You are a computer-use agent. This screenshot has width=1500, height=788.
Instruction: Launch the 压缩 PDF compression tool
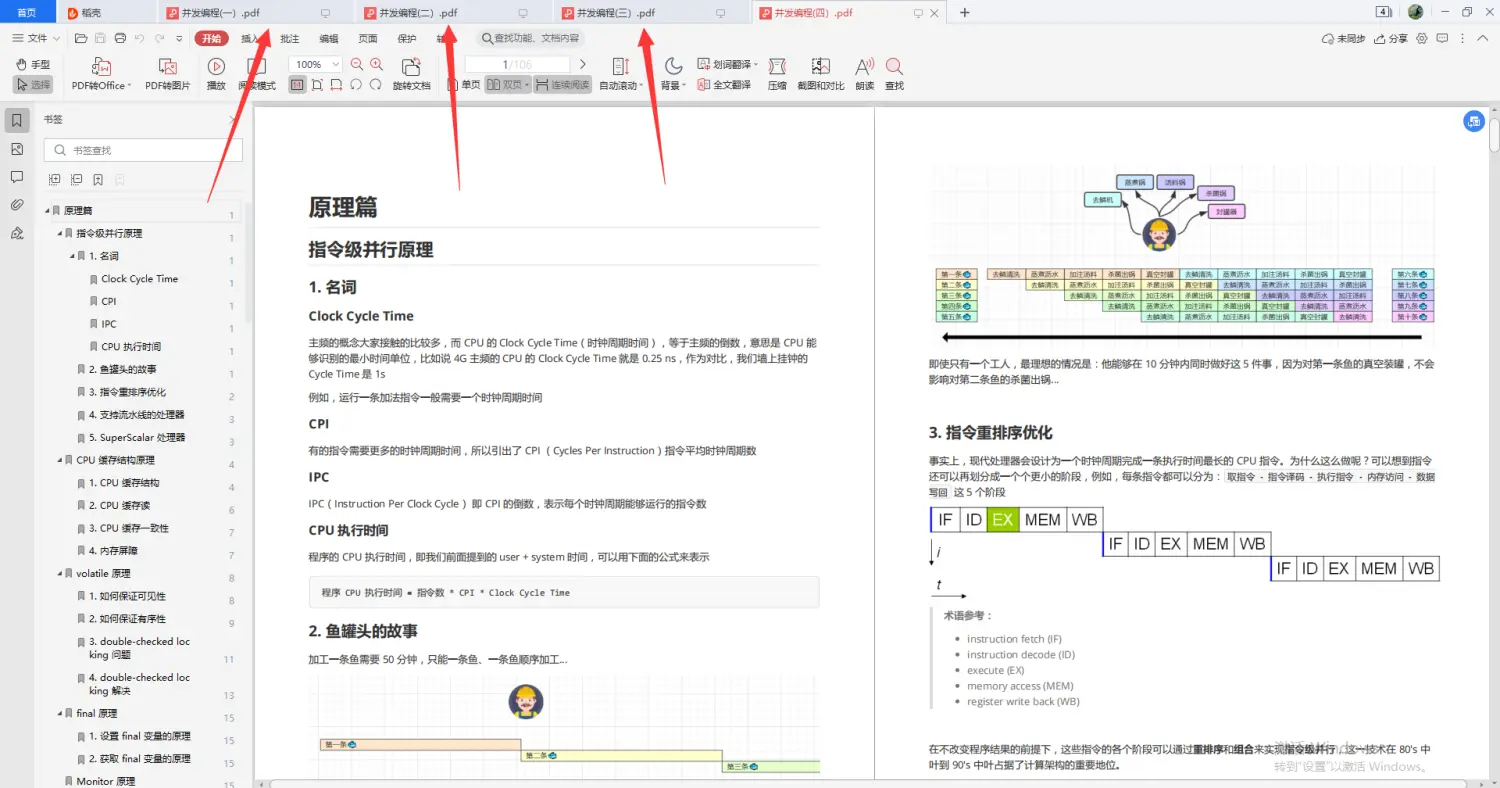pyautogui.click(x=777, y=72)
